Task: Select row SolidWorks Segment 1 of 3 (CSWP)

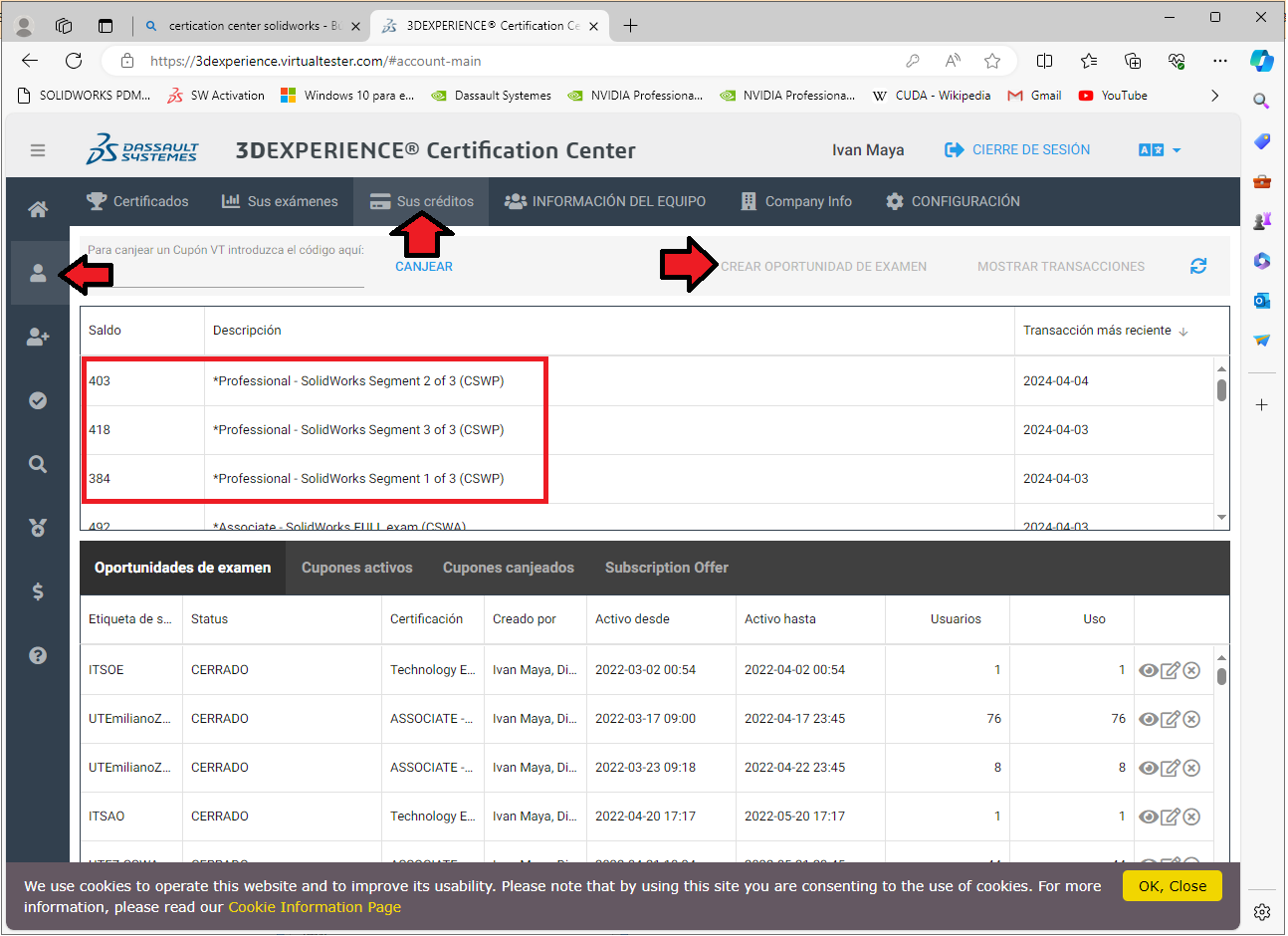Action: click(x=647, y=479)
